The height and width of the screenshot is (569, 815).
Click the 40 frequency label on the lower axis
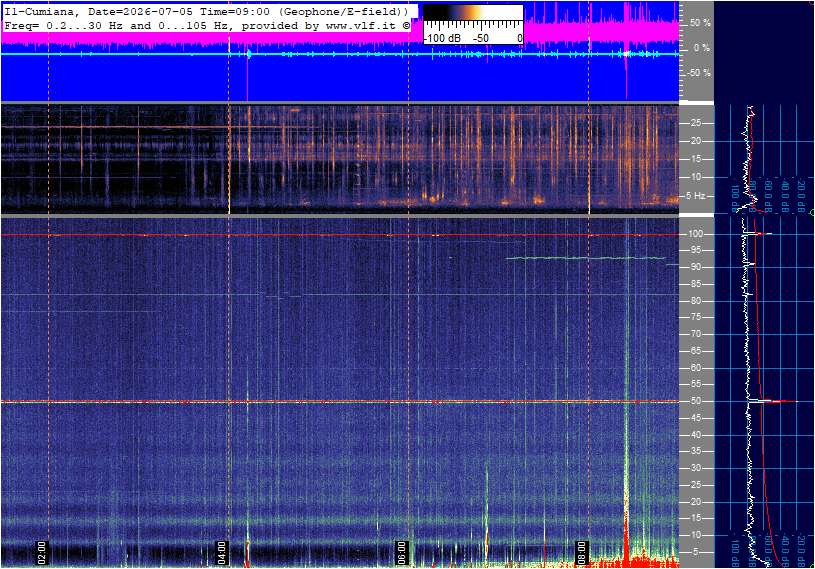point(695,435)
